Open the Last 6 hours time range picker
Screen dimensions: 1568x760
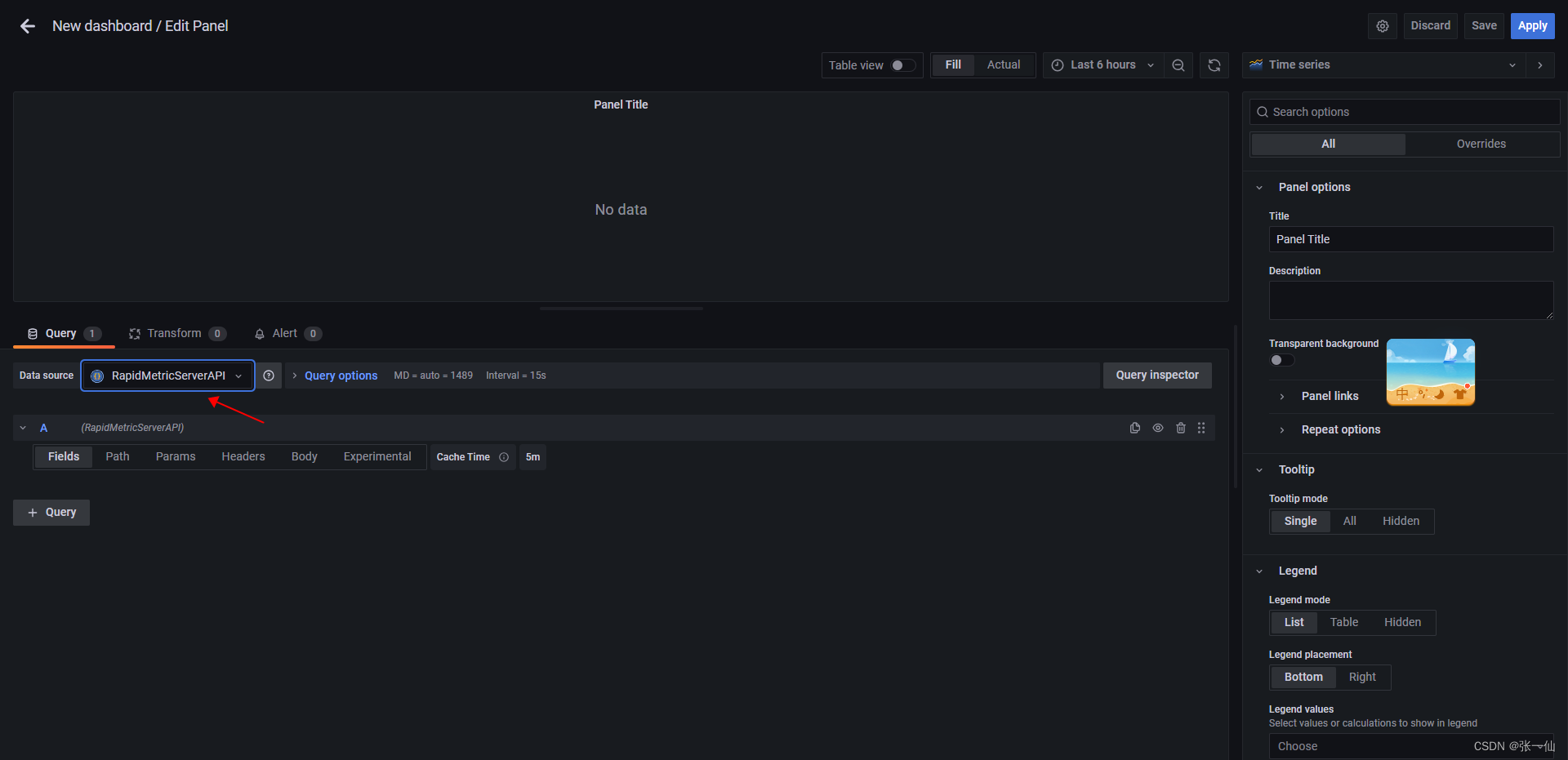coord(1102,64)
